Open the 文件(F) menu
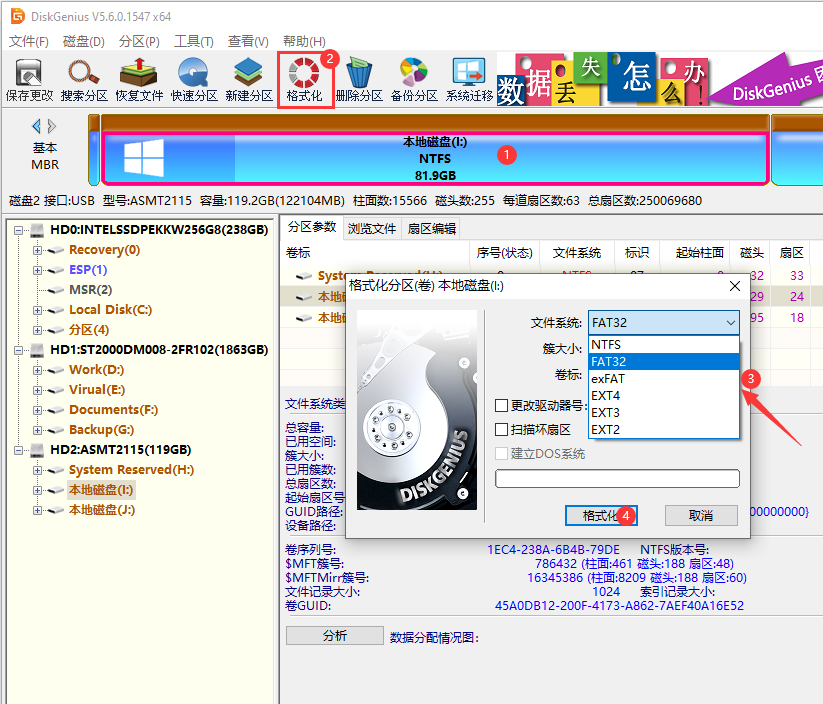This screenshot has width=823, height=704. click(29, 41)
